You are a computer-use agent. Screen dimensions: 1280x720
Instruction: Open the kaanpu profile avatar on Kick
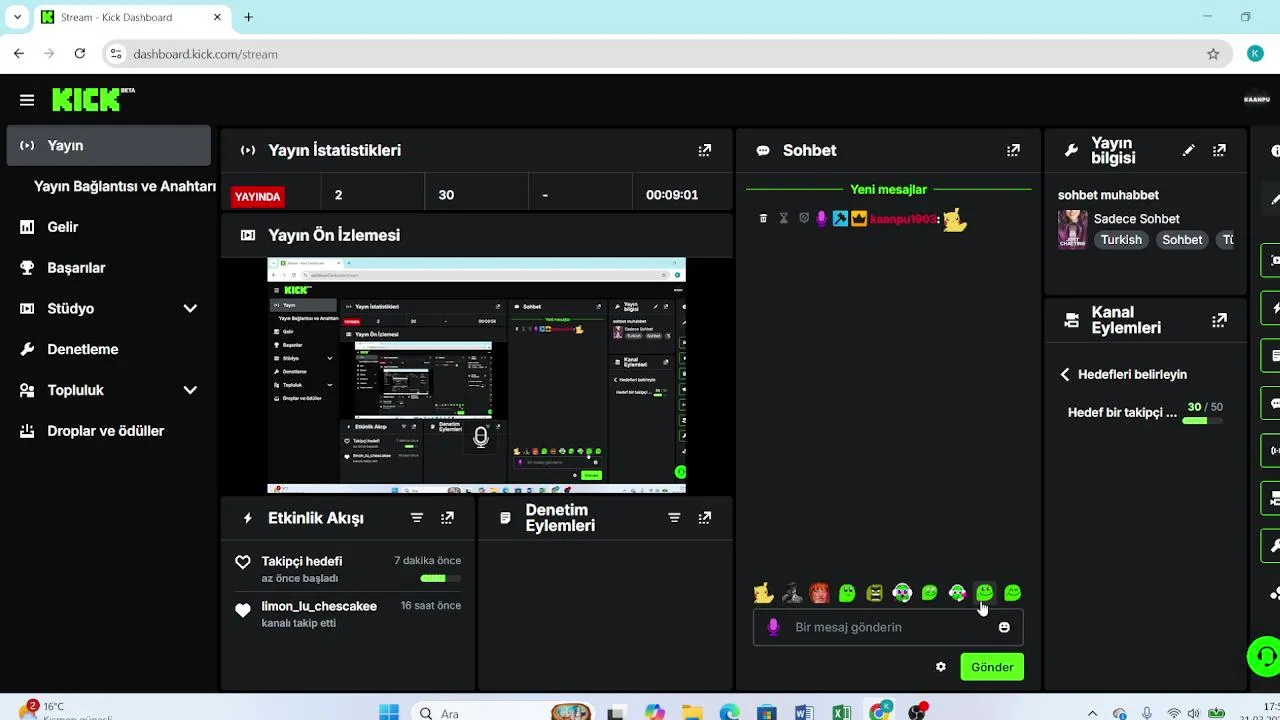(1257, 99)
